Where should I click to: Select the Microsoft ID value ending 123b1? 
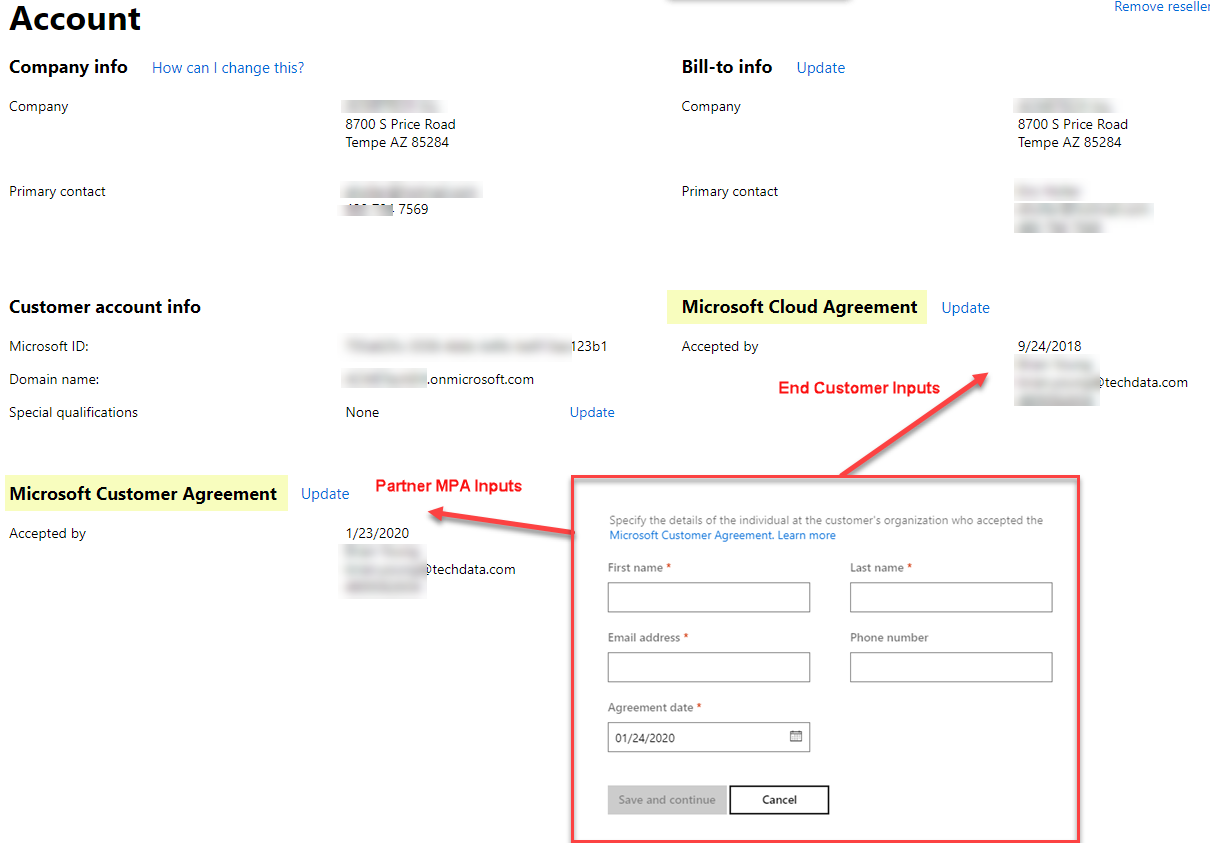(477, 346)
